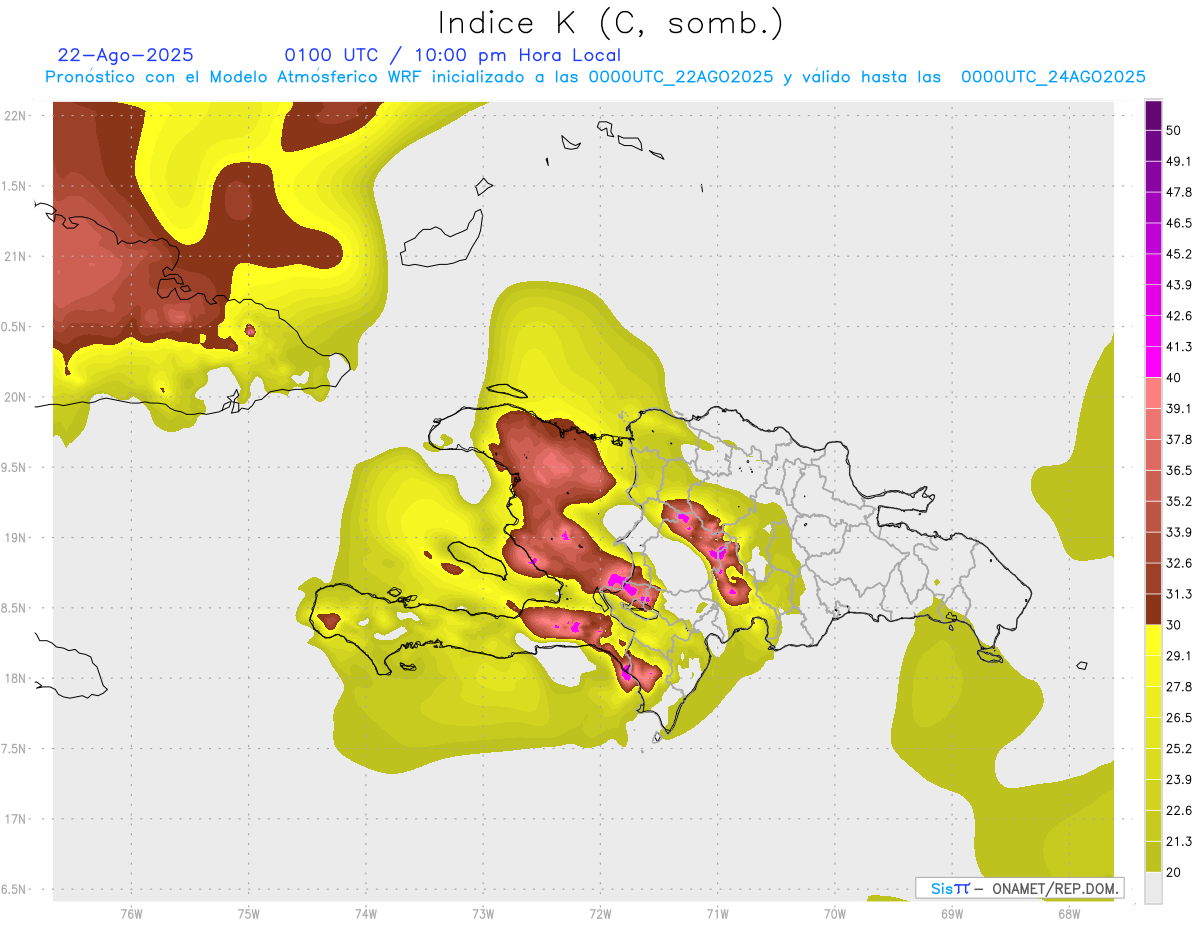Click the color bar label "37.8"
The height and width of the screenshot is (927, 1200).
tap(1178, 440)
